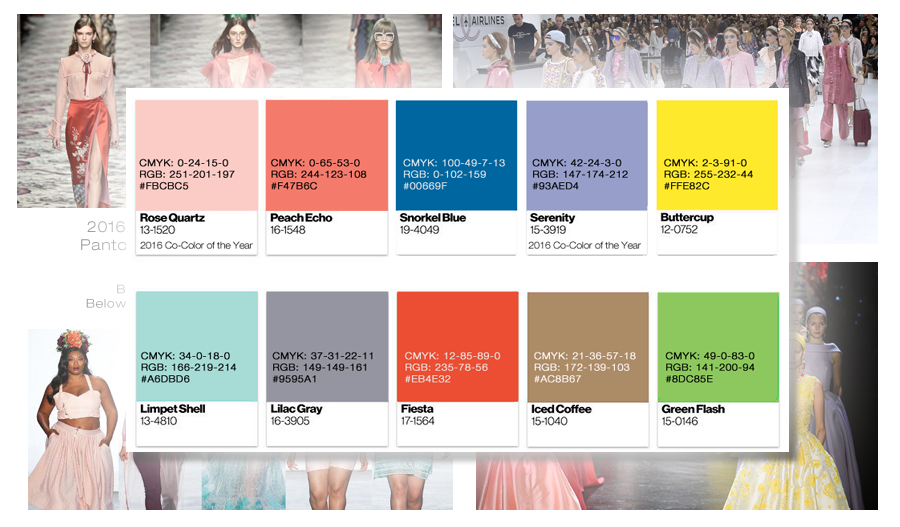This screenshot has height=527, width=900.
Task: Click the Snorkel Blue swatch
Action: coord(456,155)
